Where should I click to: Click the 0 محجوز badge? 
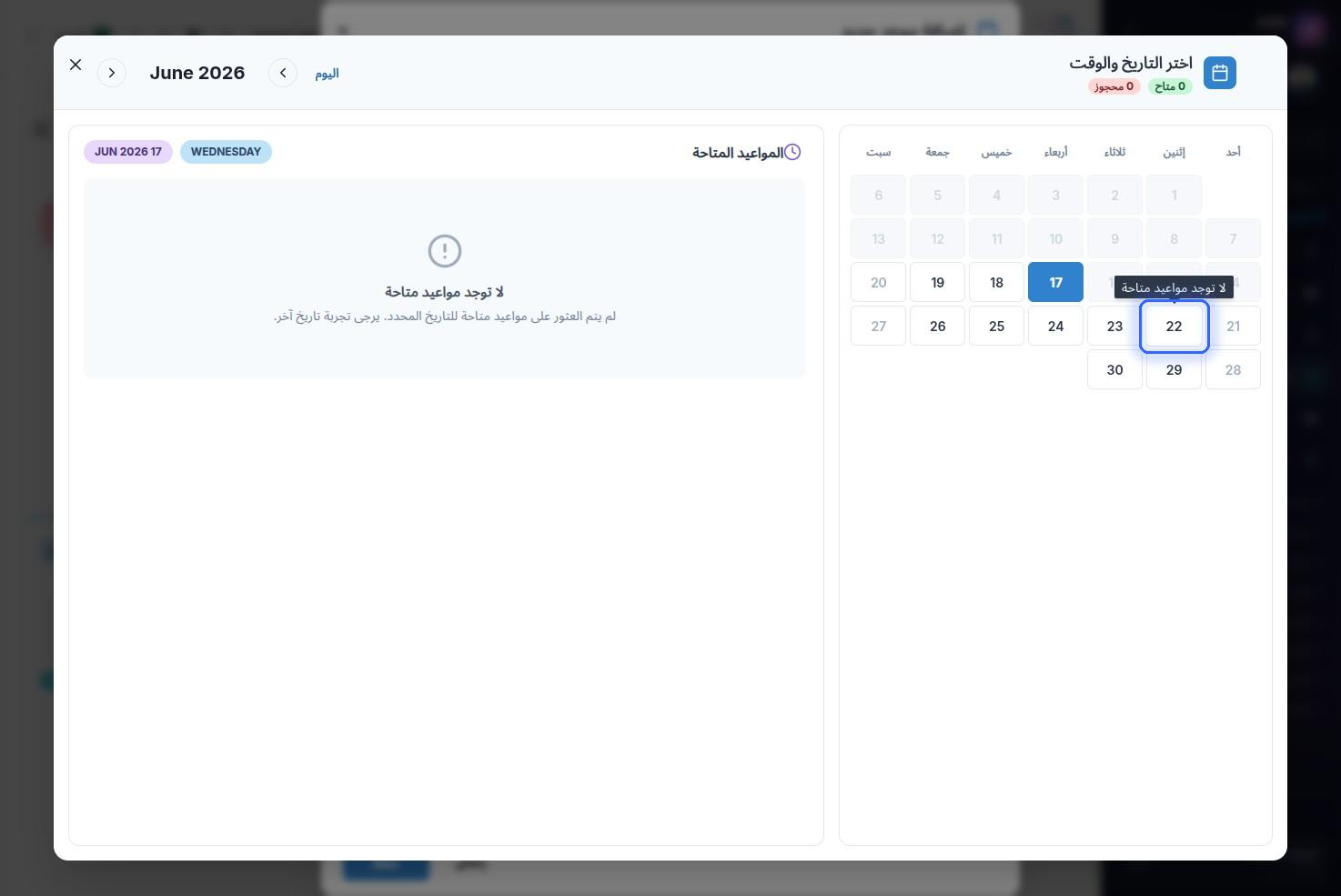tap(1114, 86)
